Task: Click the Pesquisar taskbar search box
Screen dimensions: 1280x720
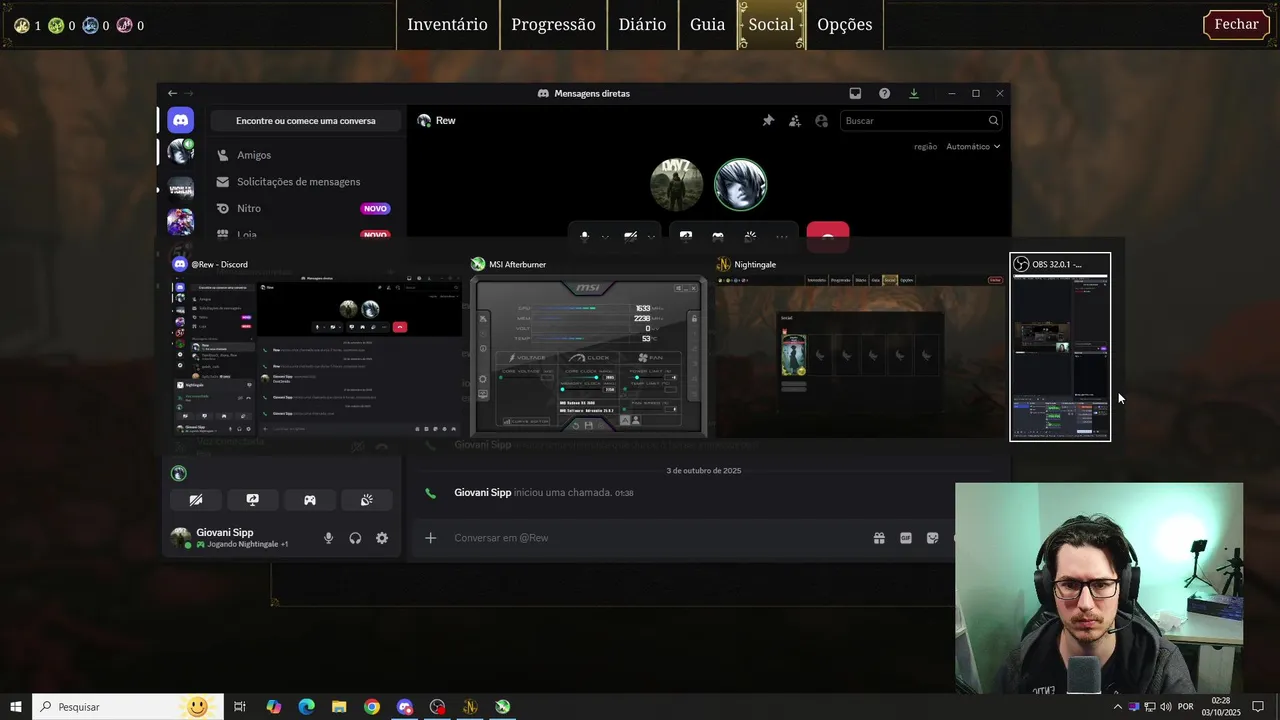Action: click(128, 707)
